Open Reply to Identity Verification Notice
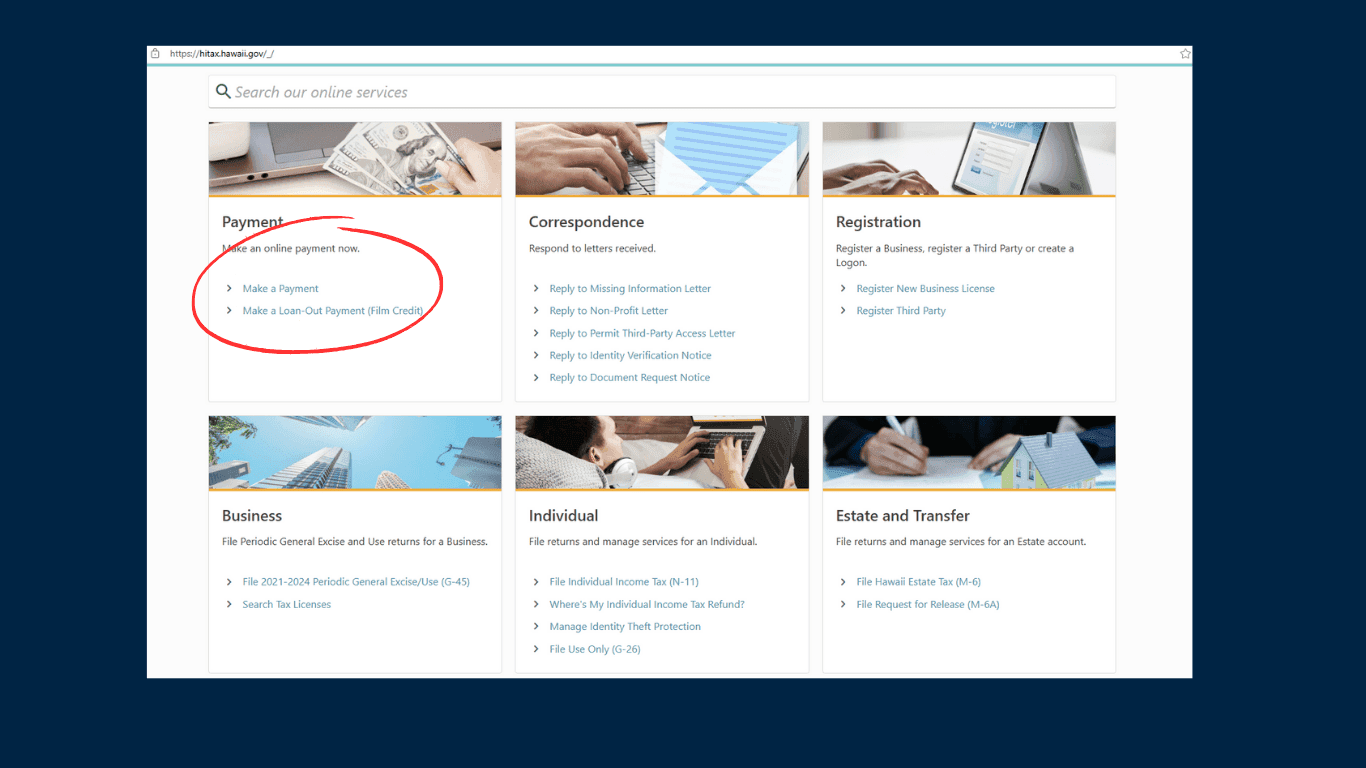 (630, 356)
